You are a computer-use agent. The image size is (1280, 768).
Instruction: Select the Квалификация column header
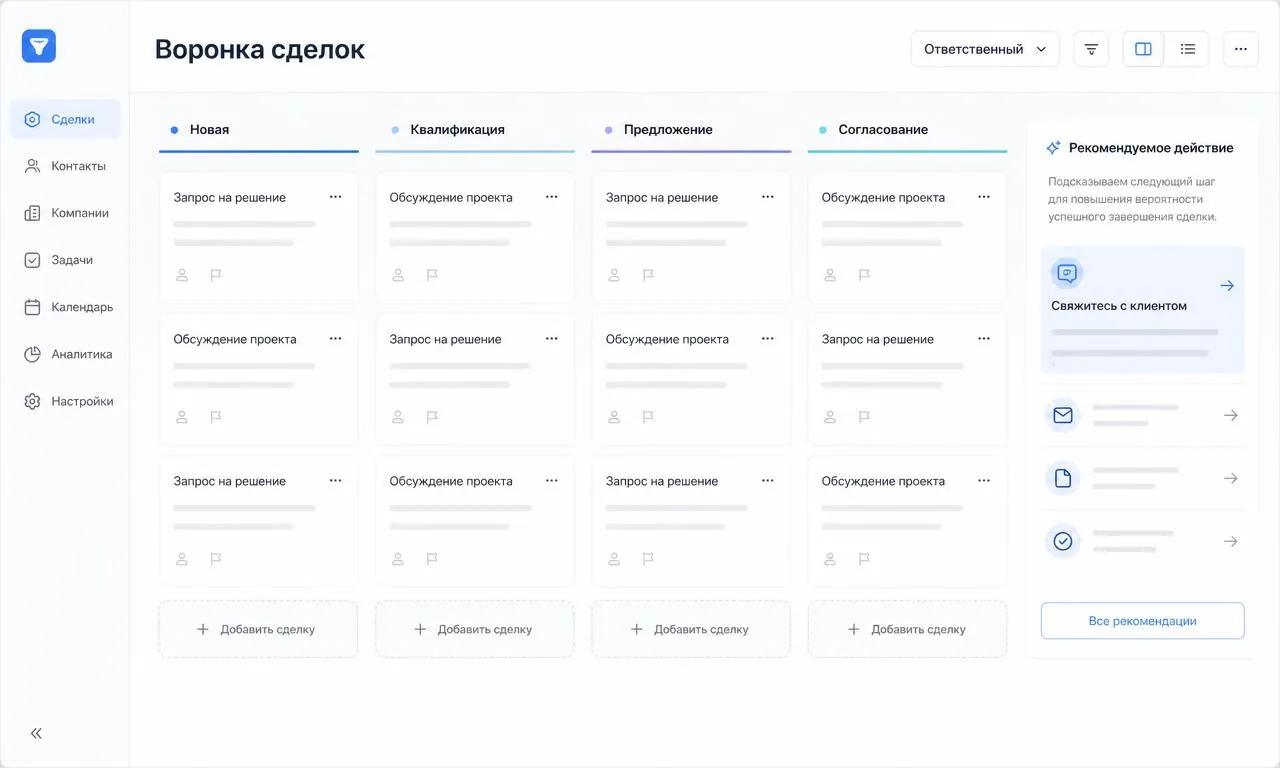pos(475,130)
